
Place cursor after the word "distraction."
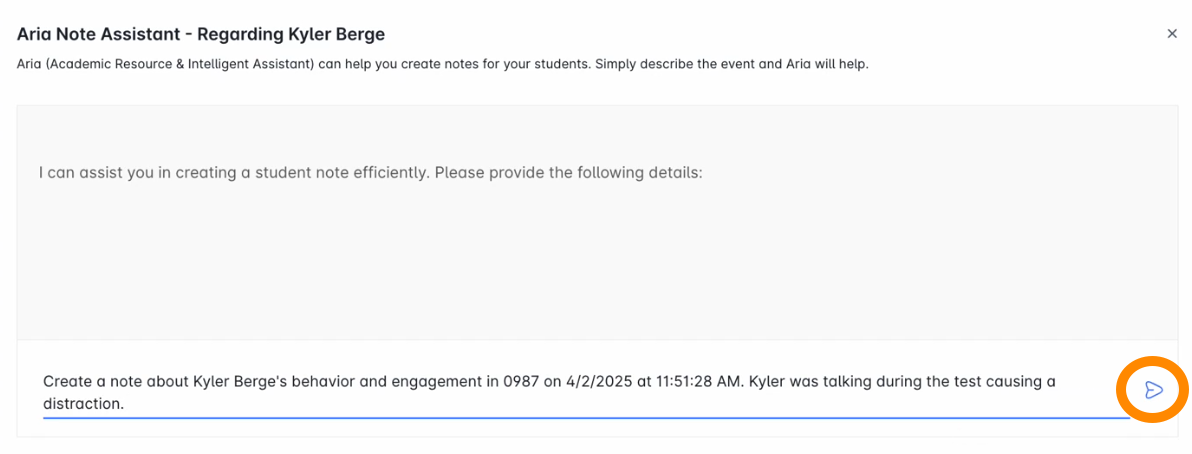pyautogui.click(x=123, y=404)
